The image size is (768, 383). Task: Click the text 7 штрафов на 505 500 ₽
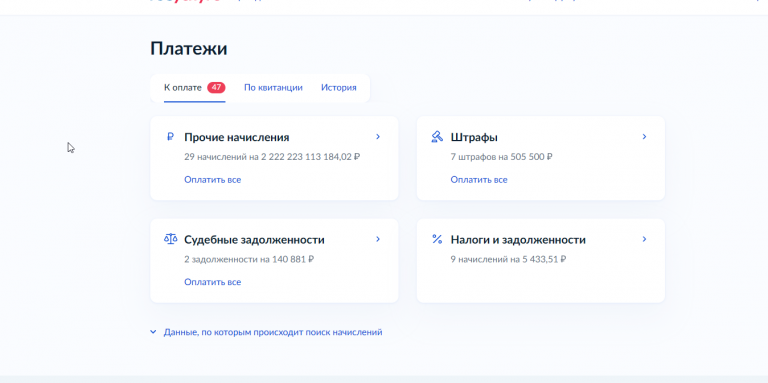click(502, 157)
